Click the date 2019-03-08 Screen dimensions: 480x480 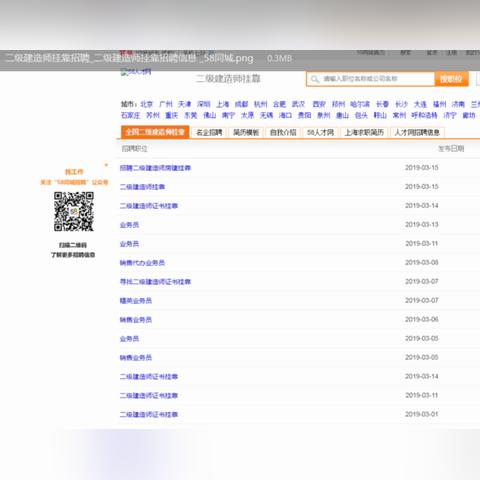tap(422, 263)
